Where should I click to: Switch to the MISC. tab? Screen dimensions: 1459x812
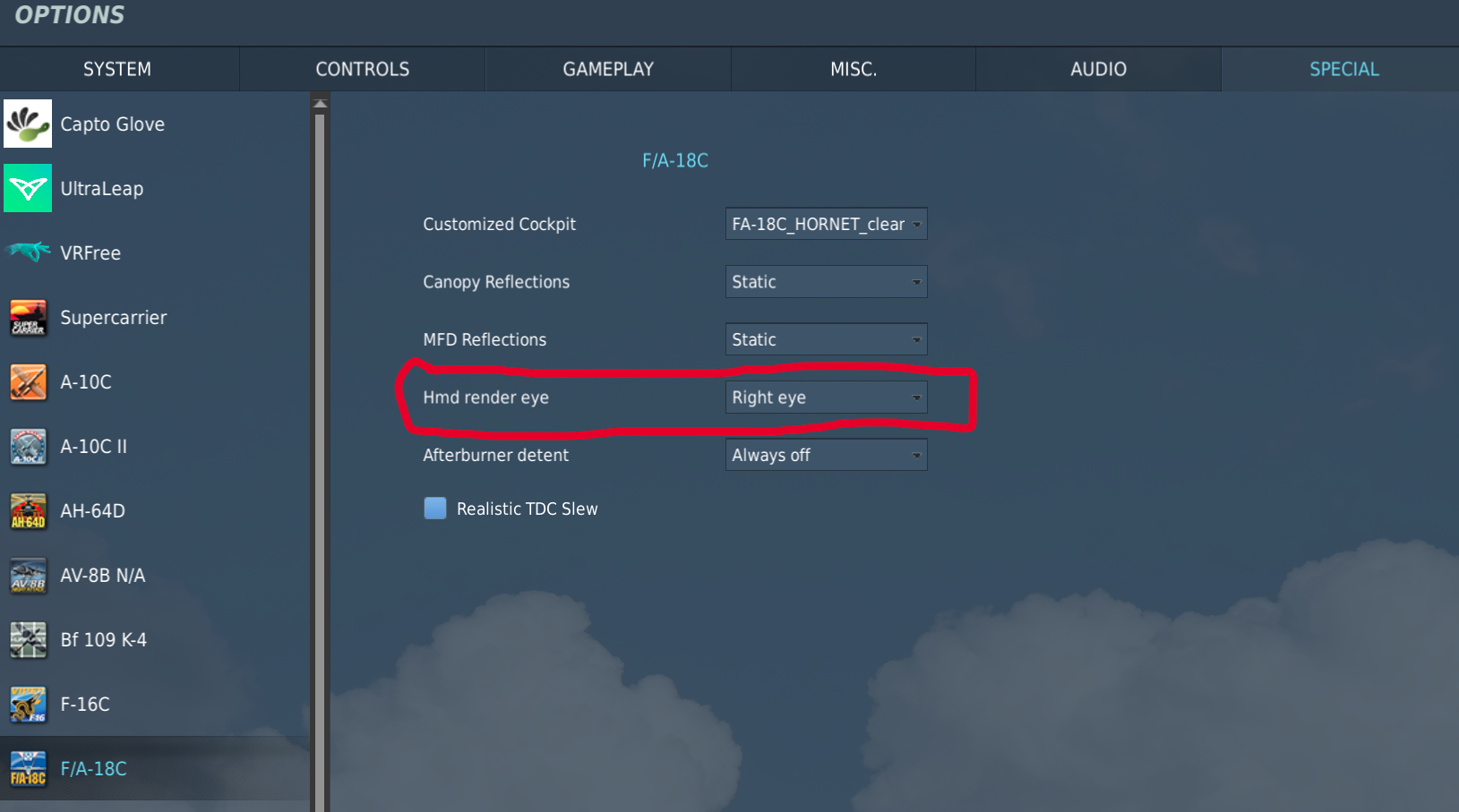[854, 69]
